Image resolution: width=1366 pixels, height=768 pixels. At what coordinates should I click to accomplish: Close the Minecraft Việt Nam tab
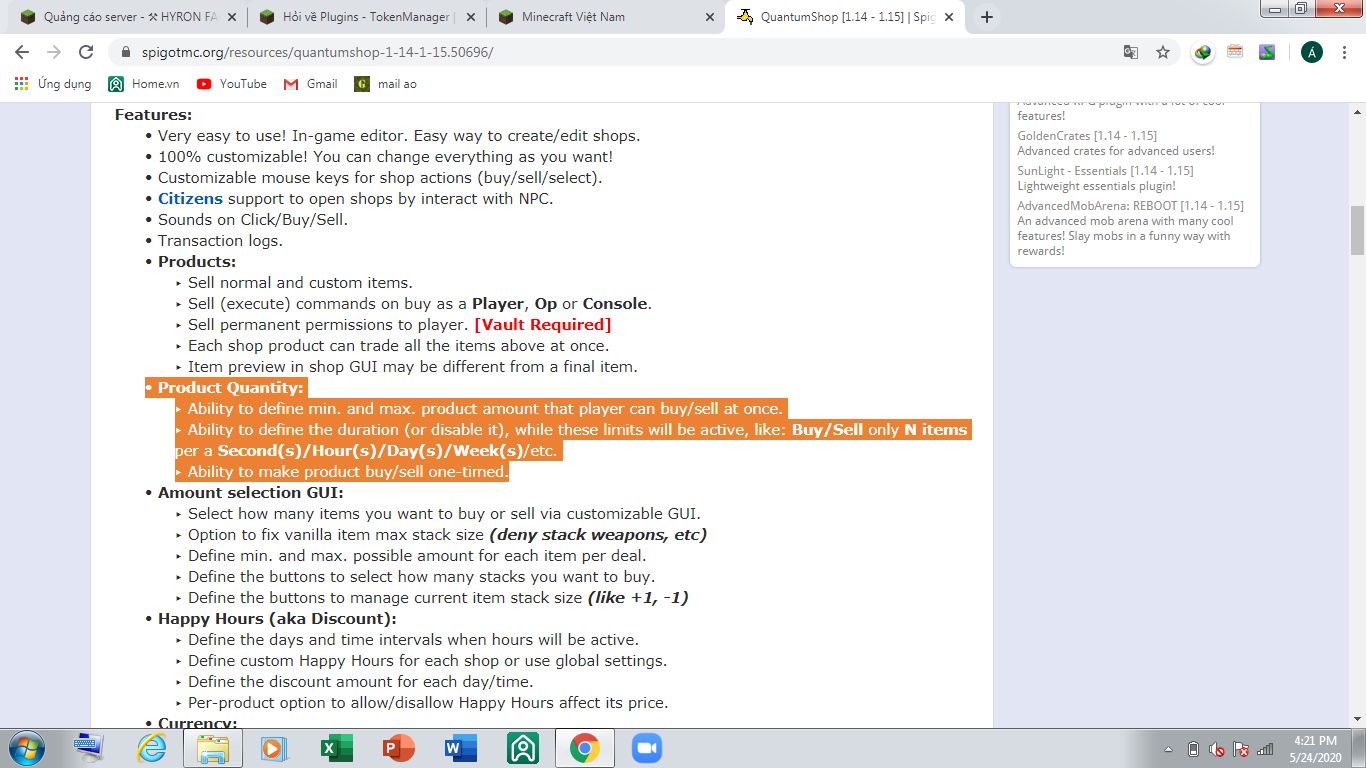[x=710, y=17]
